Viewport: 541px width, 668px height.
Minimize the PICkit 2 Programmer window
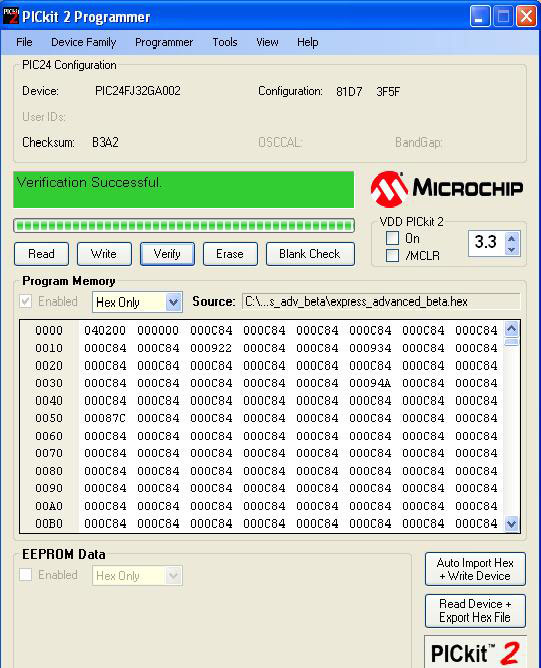(x=480, y=17)
